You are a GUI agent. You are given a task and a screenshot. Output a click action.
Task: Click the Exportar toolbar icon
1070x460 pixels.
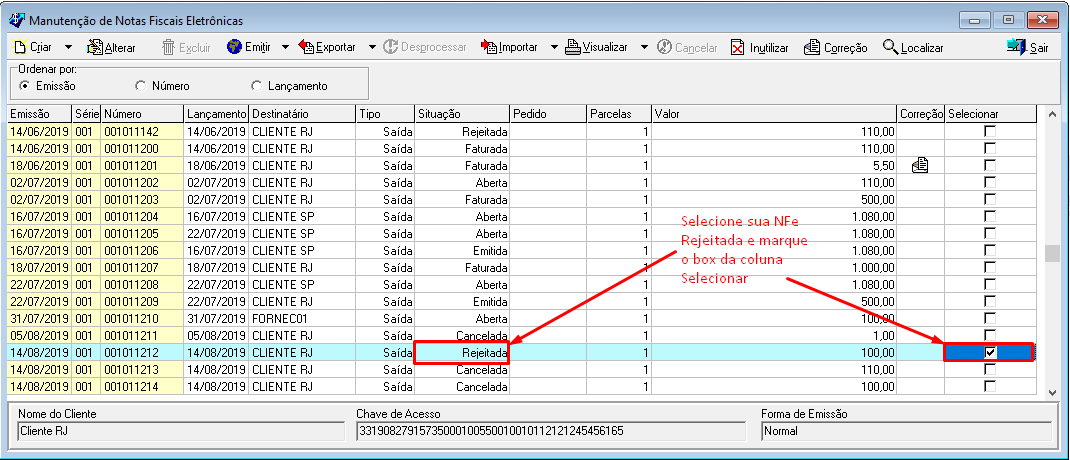(x=307, y=47)
